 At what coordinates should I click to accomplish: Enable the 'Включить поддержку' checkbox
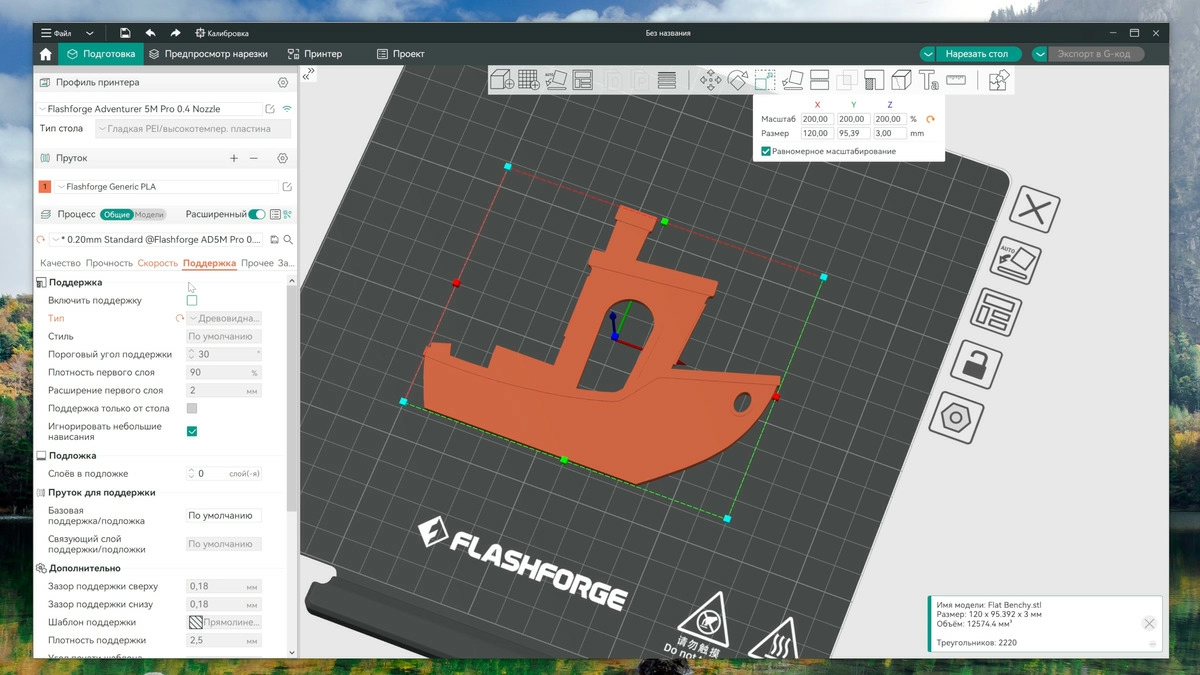point(192,300)
